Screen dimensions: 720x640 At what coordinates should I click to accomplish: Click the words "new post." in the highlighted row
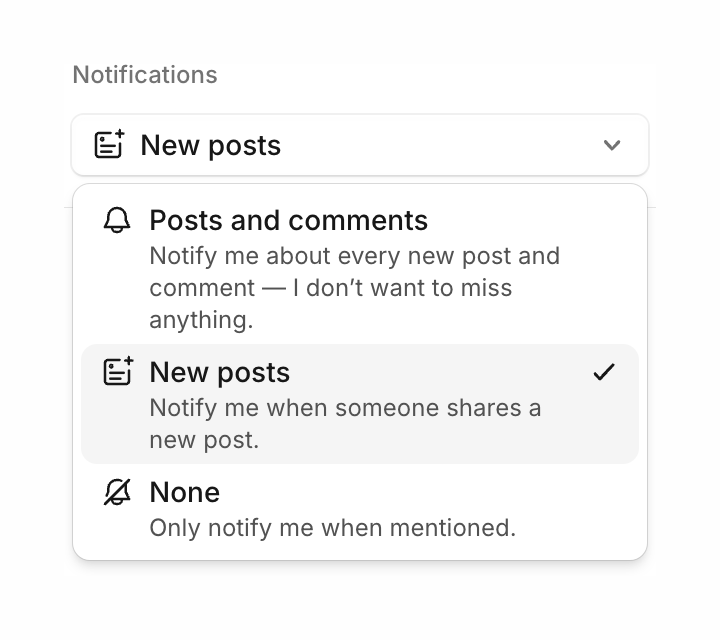(x=204, y=440)
